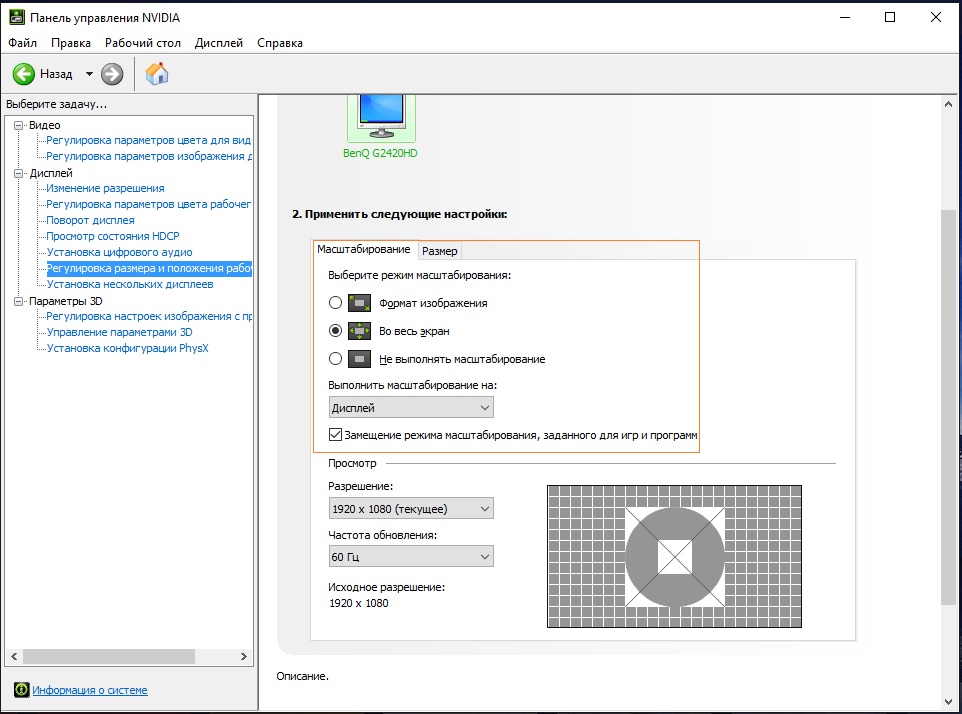
Task: Open 'Регулировка параметров изображения' video item
Action: coord(148,156)
